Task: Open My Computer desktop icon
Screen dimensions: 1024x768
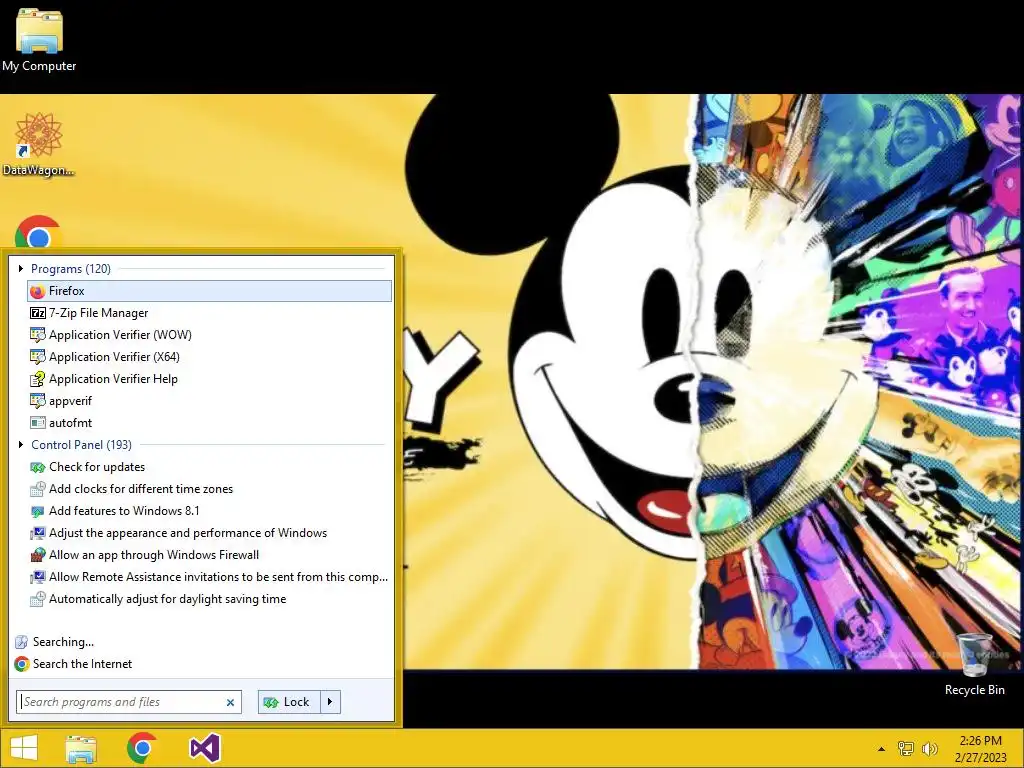Action: 39,39
